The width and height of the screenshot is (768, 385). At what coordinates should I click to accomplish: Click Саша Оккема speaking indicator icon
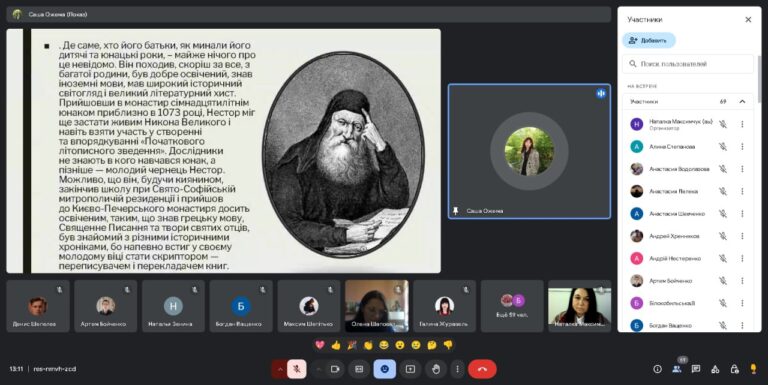pos(601,94)
